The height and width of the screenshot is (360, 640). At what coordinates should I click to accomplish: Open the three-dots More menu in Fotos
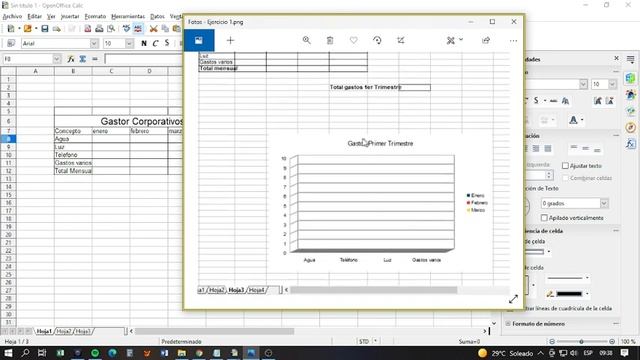coord(513,40)
